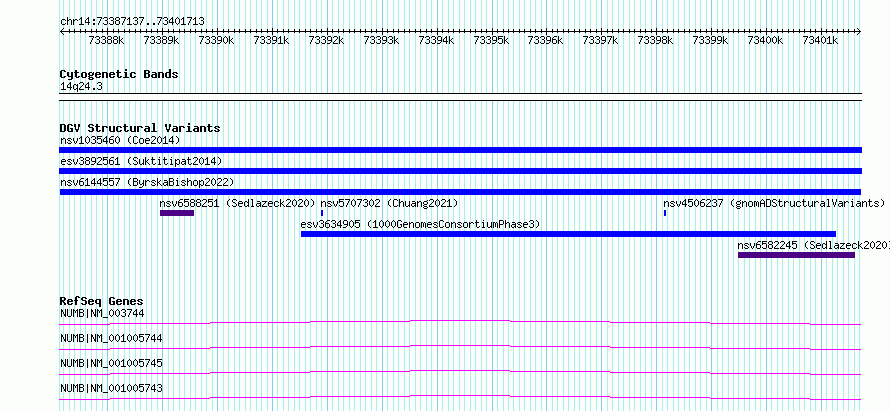Click the right arrowhead of the ruler
The image size is (890, 411).
pyautogui.click(x=859, y=31)
